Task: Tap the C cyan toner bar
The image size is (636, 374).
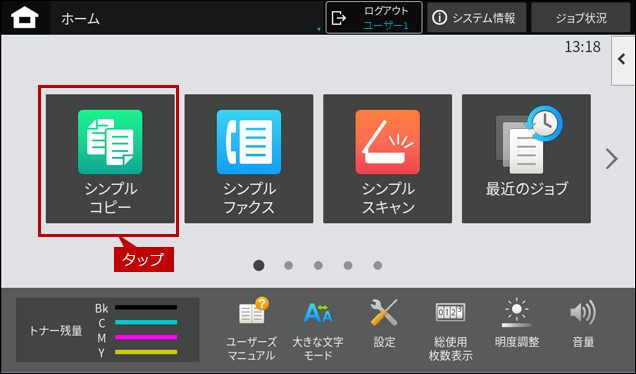Action: [146, 322]
